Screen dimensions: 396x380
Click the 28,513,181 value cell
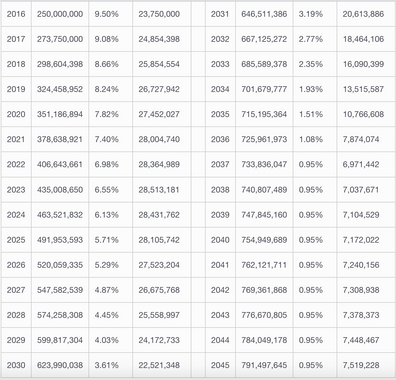[162, 190]
